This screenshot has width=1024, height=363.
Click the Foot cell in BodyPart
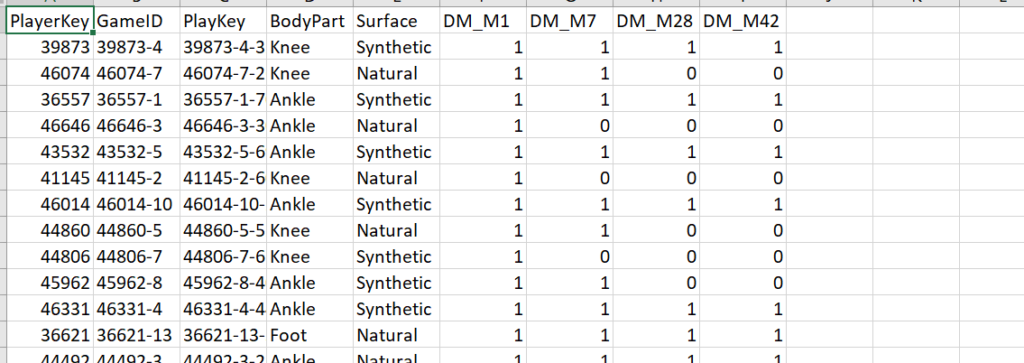(x=310, y=335)
